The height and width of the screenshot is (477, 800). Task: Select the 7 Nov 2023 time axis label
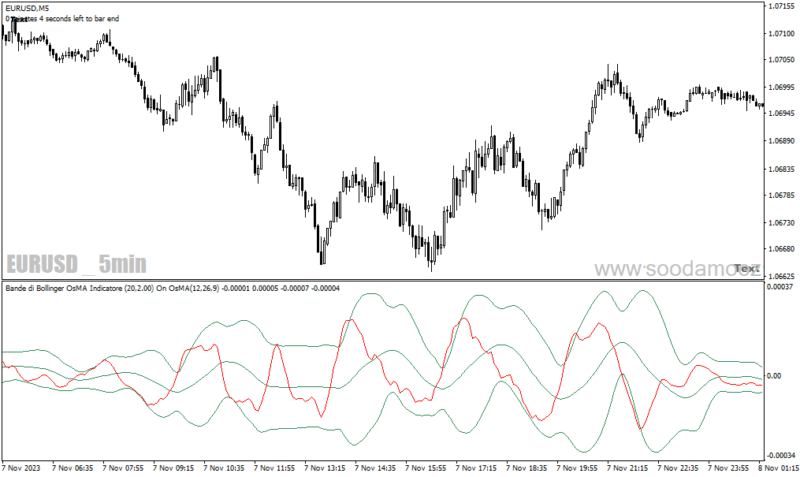(x=21, y=468)
